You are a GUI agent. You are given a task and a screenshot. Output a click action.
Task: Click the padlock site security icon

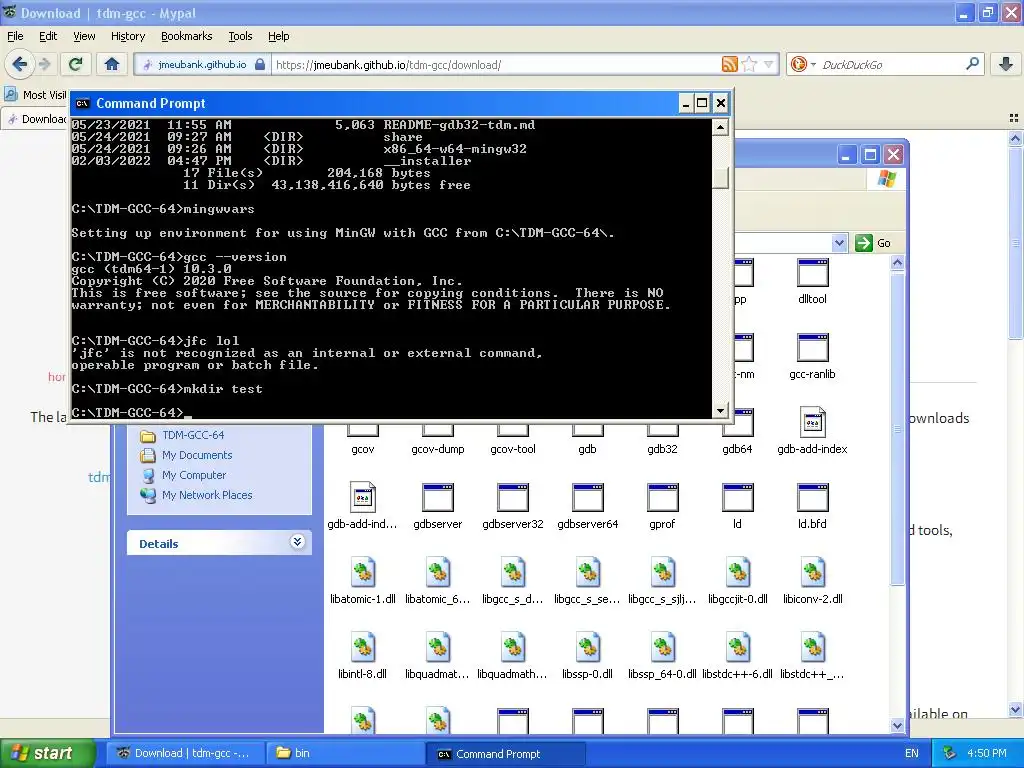coord(260,64)
